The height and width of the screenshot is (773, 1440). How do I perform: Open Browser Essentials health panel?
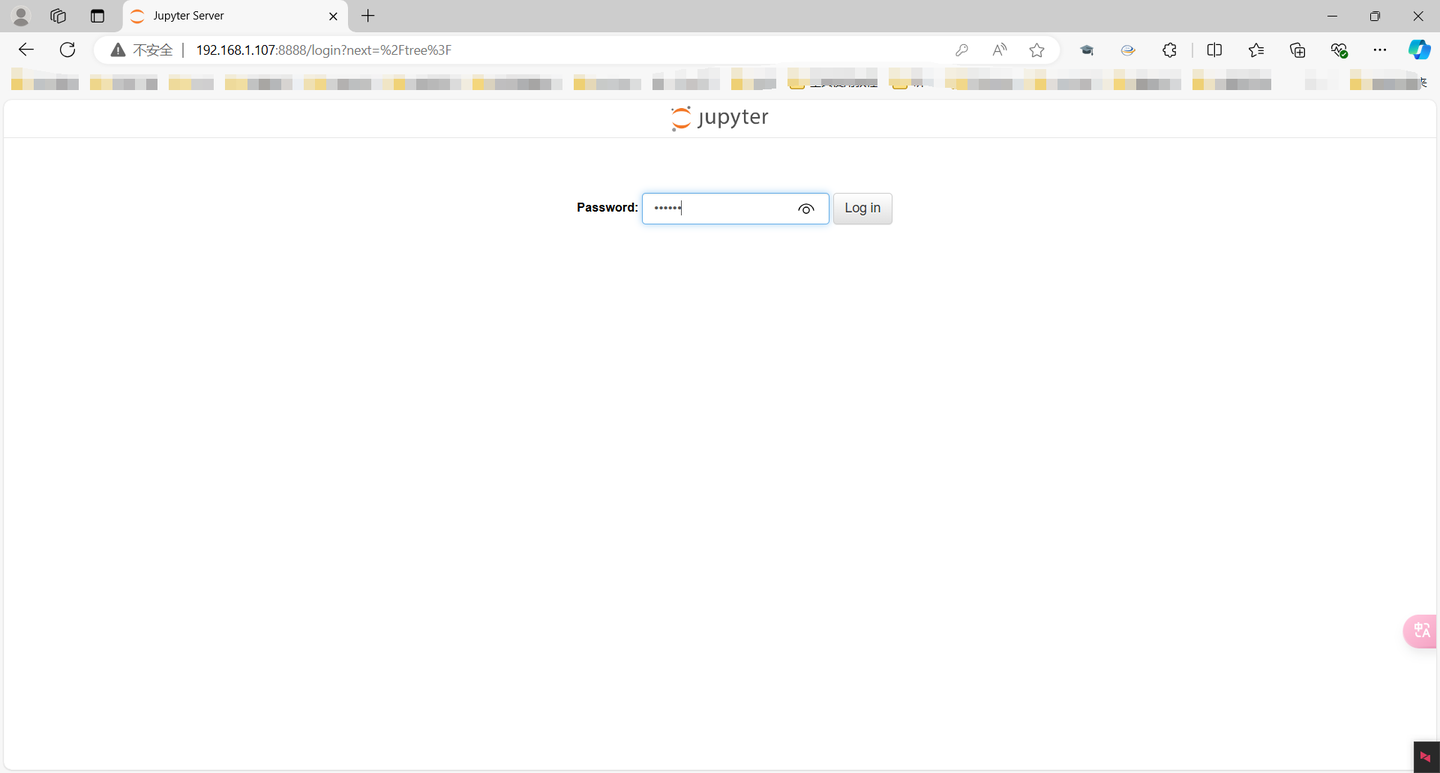1338,49
